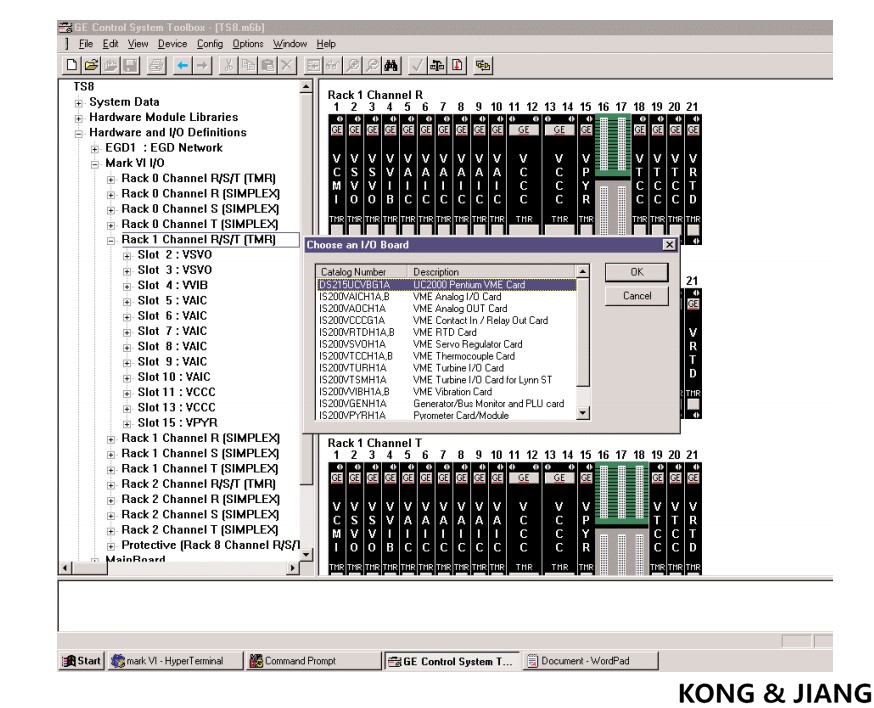
Task: Click the checkmark Validate toolbar icon
Action: (417, 65)
